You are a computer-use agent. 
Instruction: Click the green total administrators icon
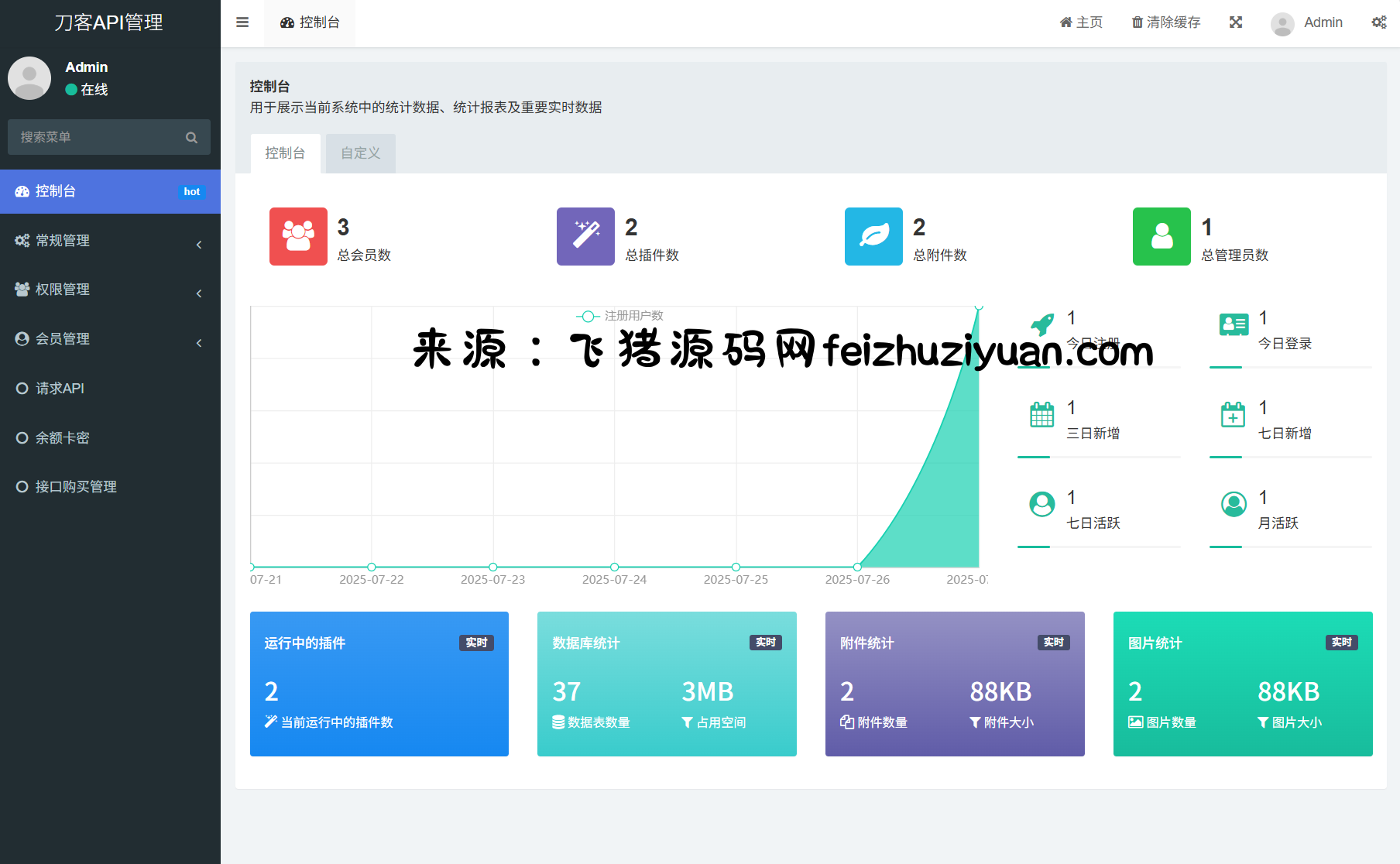[1162, 236]
